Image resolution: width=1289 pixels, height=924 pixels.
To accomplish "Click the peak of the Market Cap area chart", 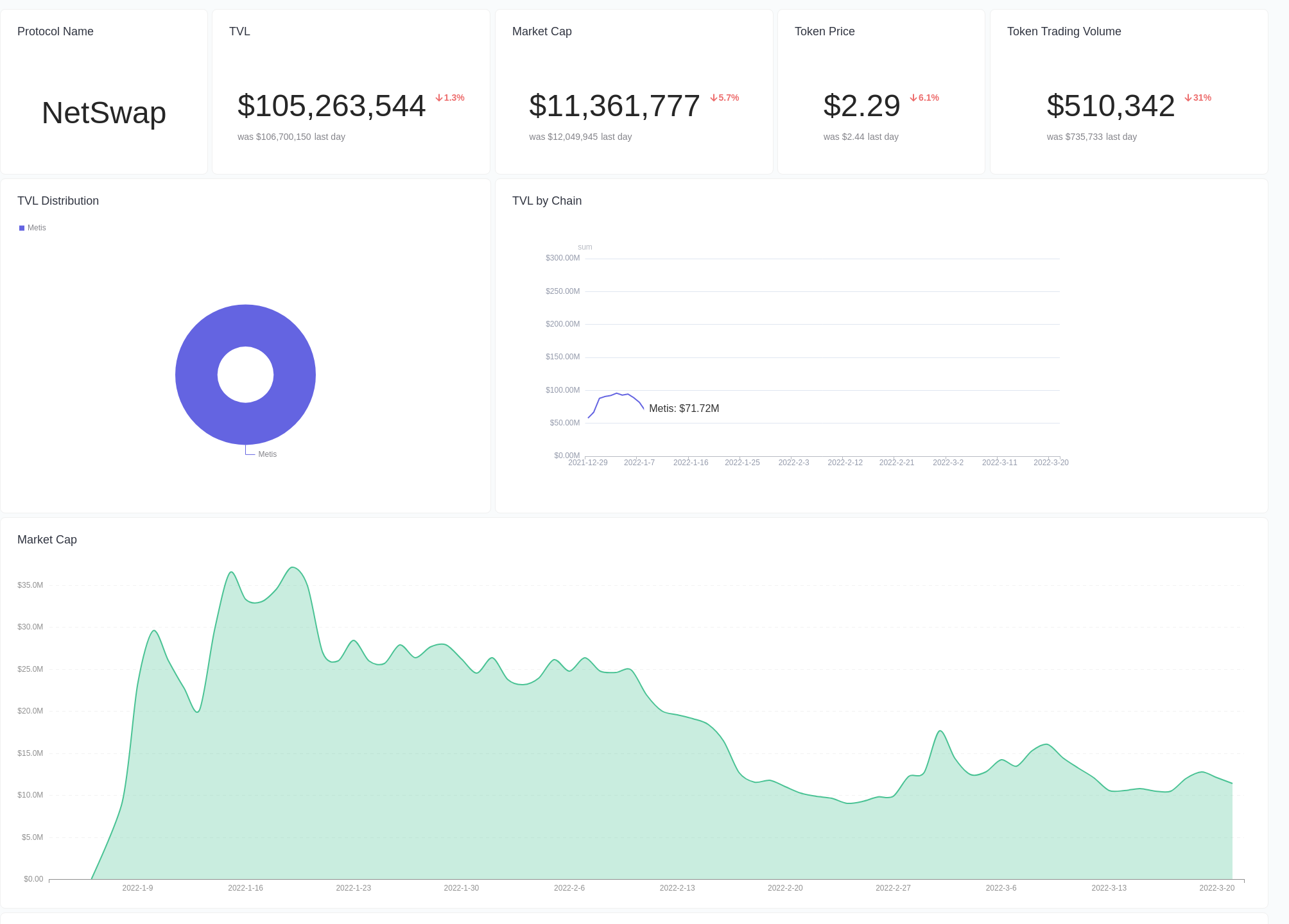I will coord(294,568).
